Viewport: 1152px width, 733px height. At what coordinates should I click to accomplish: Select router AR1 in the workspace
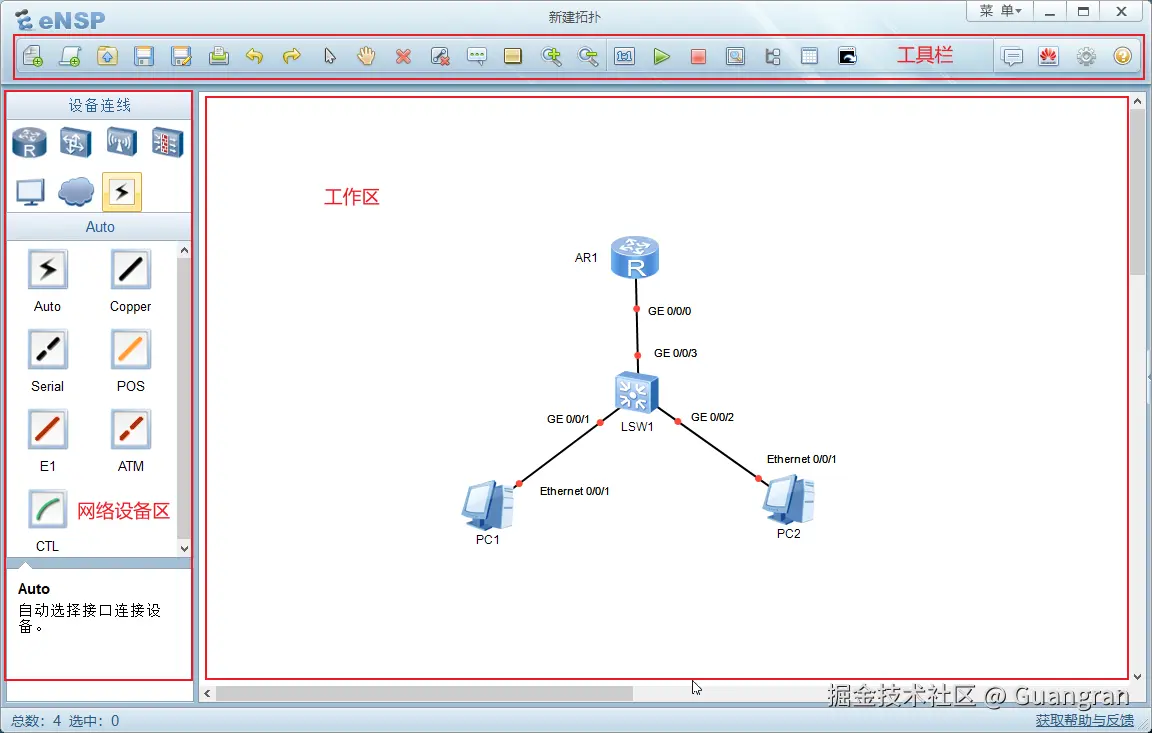tap(635, 257)
